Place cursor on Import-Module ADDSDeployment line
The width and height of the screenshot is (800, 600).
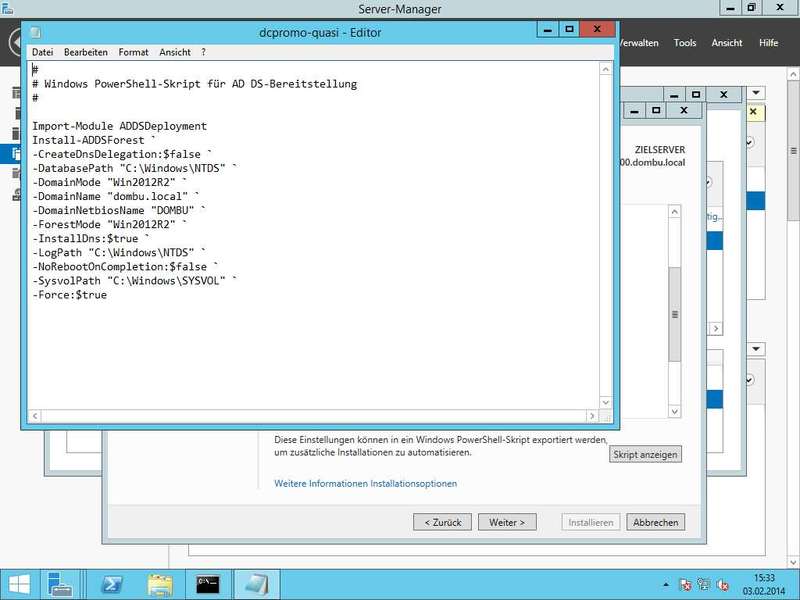pos(119,126)
